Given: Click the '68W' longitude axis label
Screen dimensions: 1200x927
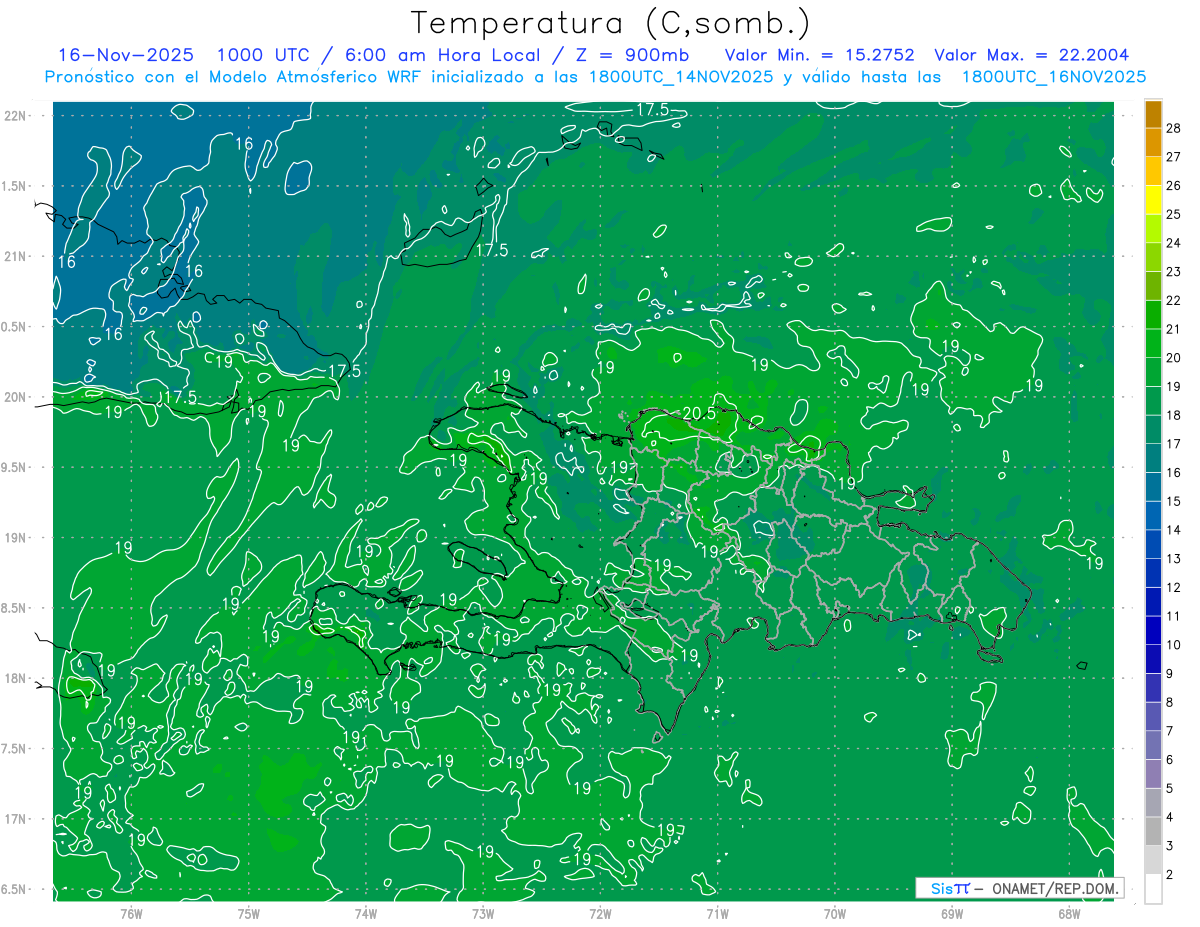Looking at the screenshot, I should point(1069,914).
